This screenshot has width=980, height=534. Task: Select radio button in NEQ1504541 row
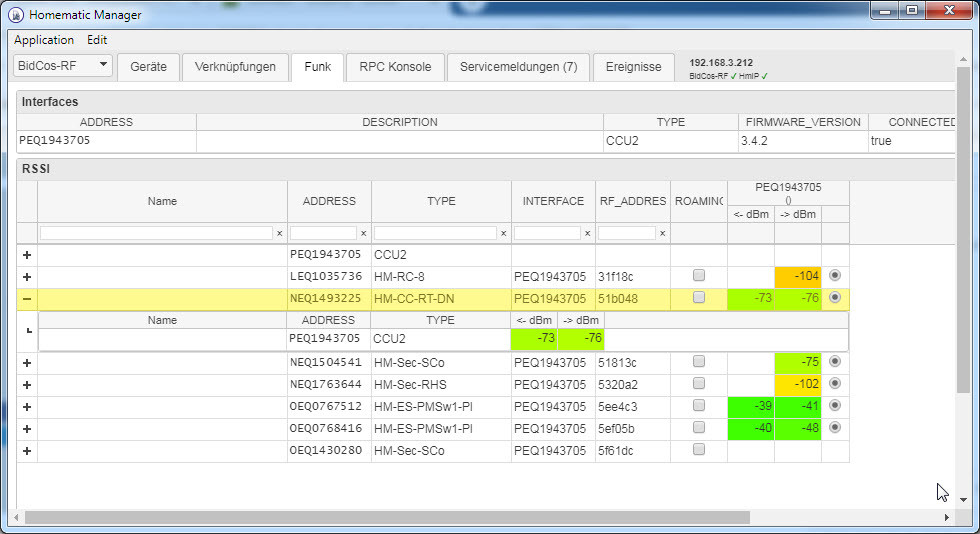[835, 361]
